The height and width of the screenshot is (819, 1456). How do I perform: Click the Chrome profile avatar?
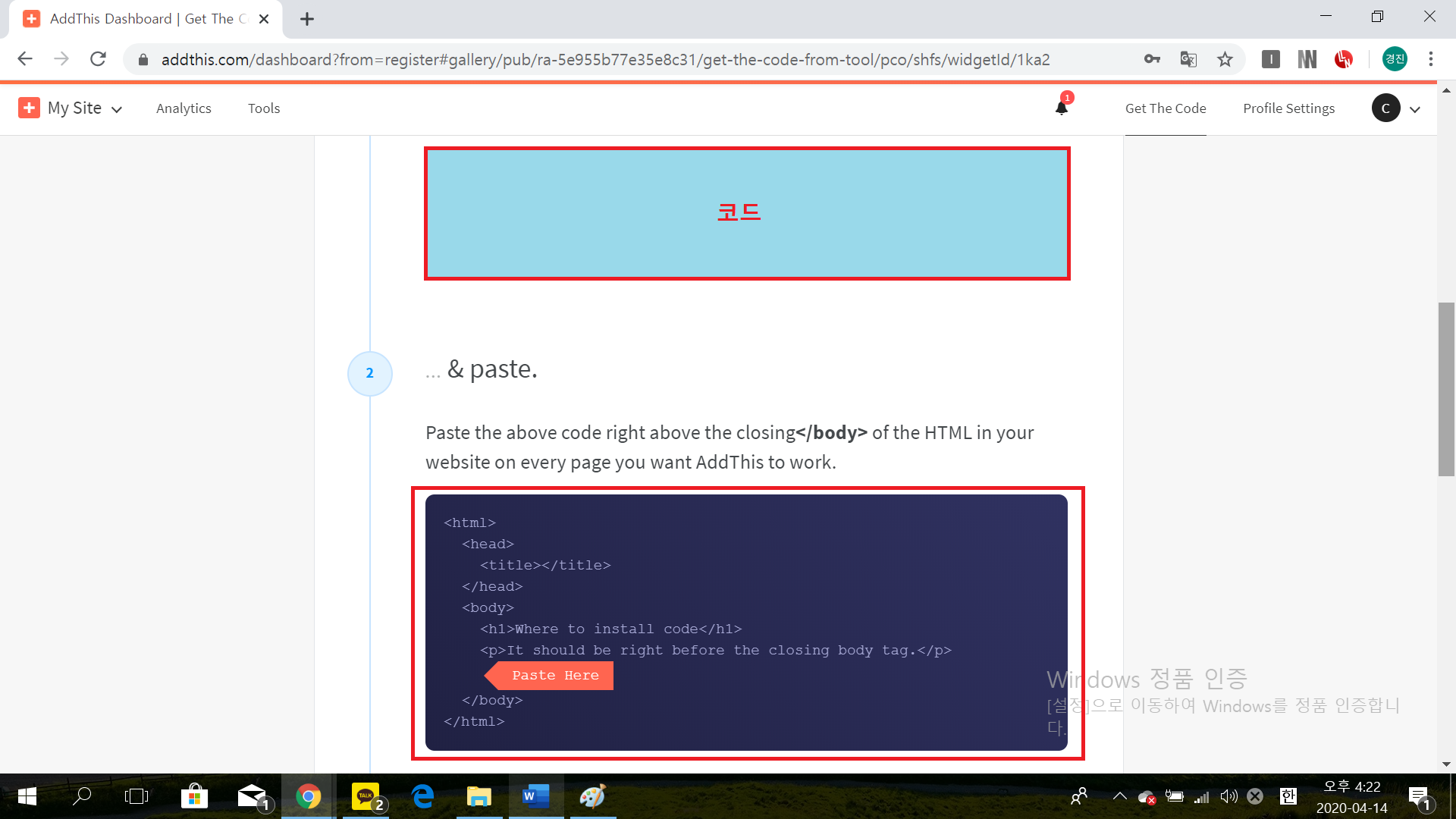point(1394,59)
